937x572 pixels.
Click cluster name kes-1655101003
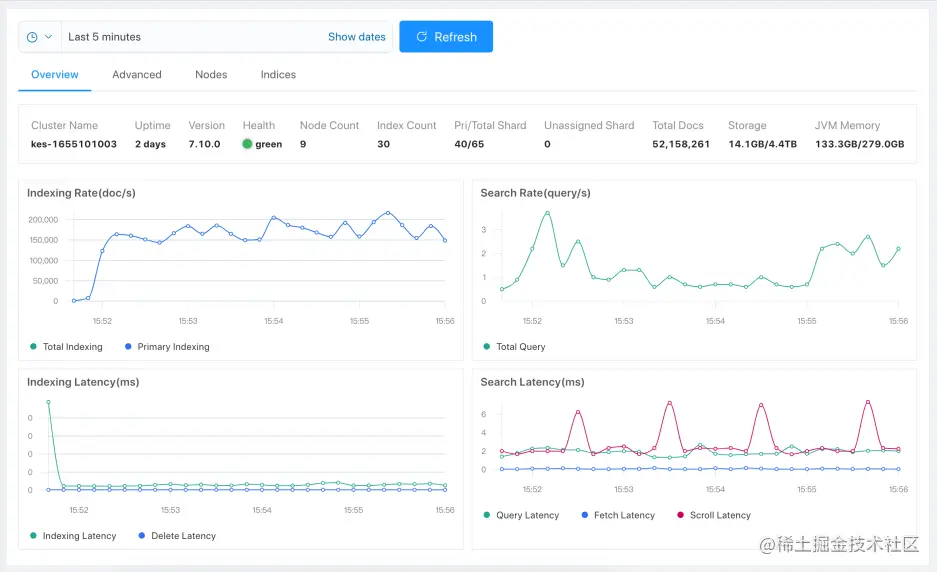point(74,144)
